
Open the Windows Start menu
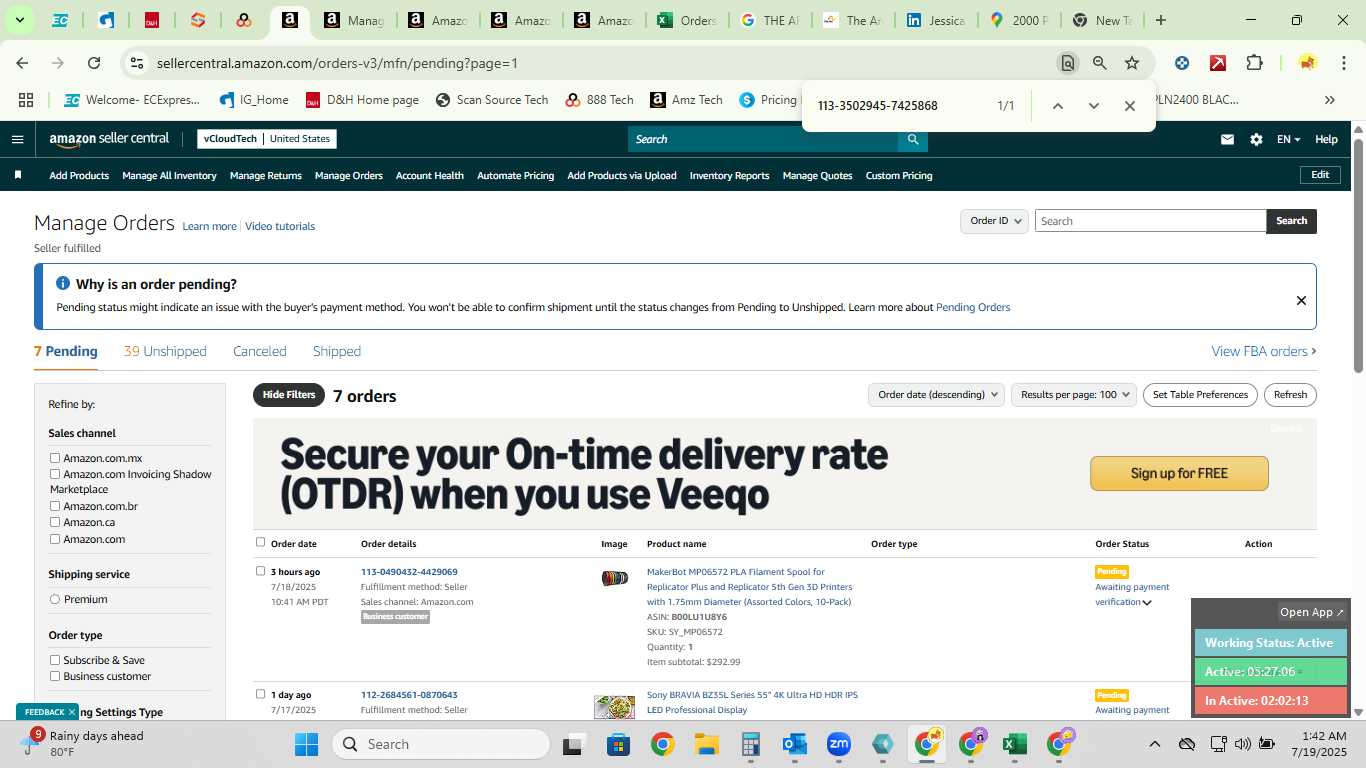306,744
